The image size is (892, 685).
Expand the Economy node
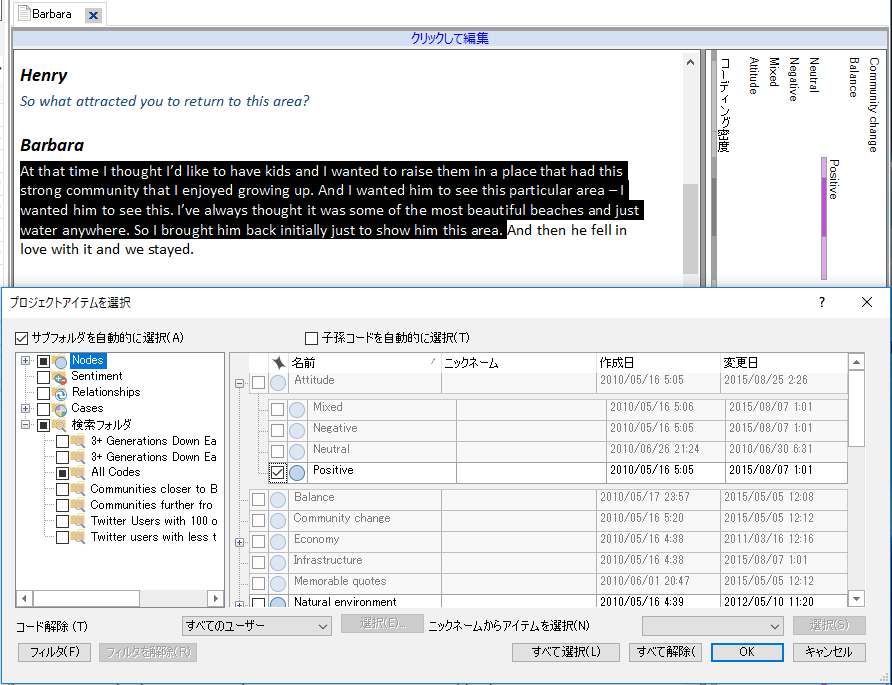pyautogui.click(x=239, y=541)
